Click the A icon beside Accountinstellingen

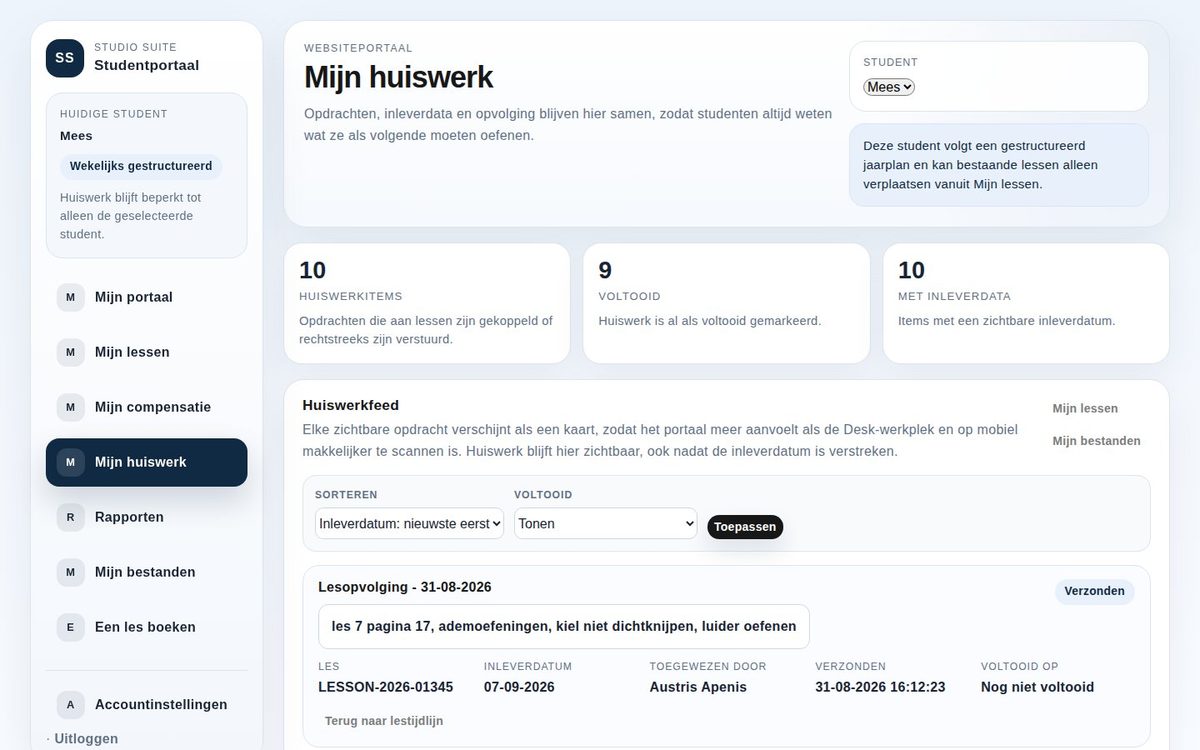pyautogui.click(x=70, y=704)
